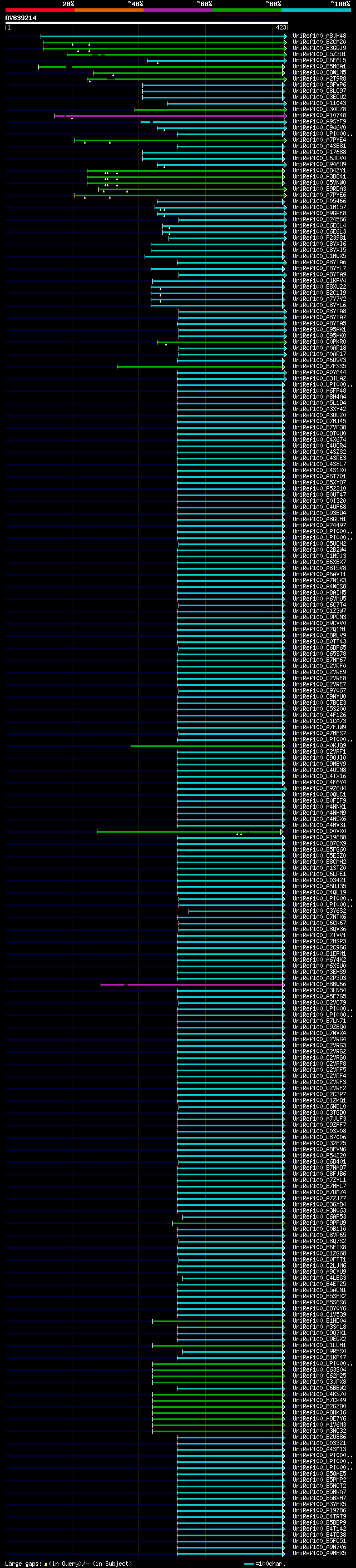The image size is (356, 1568).
Task: Open hit UniRef100_B5M6A1
Action: point(319,66)
